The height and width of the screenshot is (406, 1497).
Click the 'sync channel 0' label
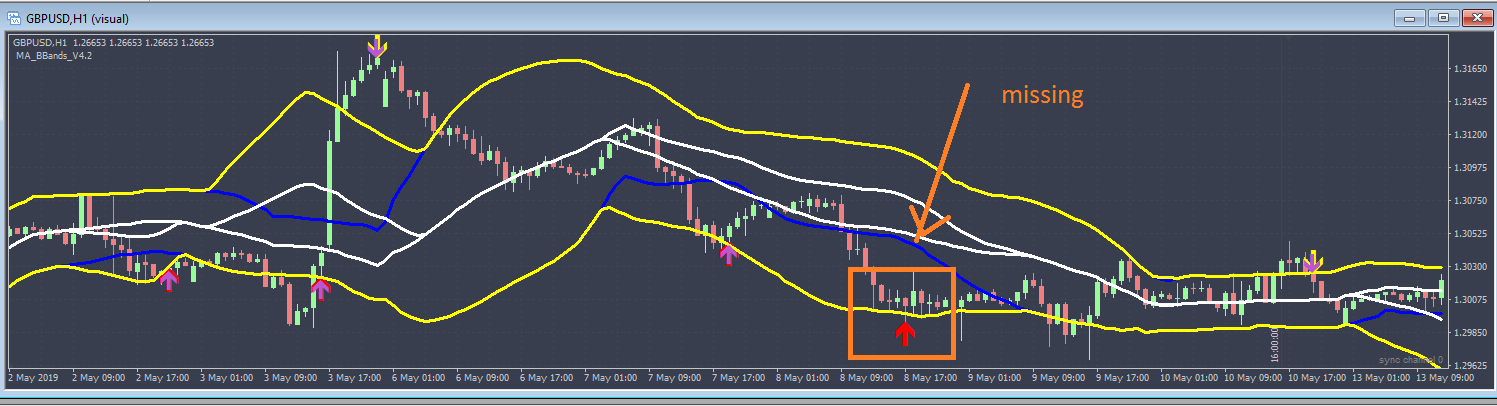(x=1410, y=359)
